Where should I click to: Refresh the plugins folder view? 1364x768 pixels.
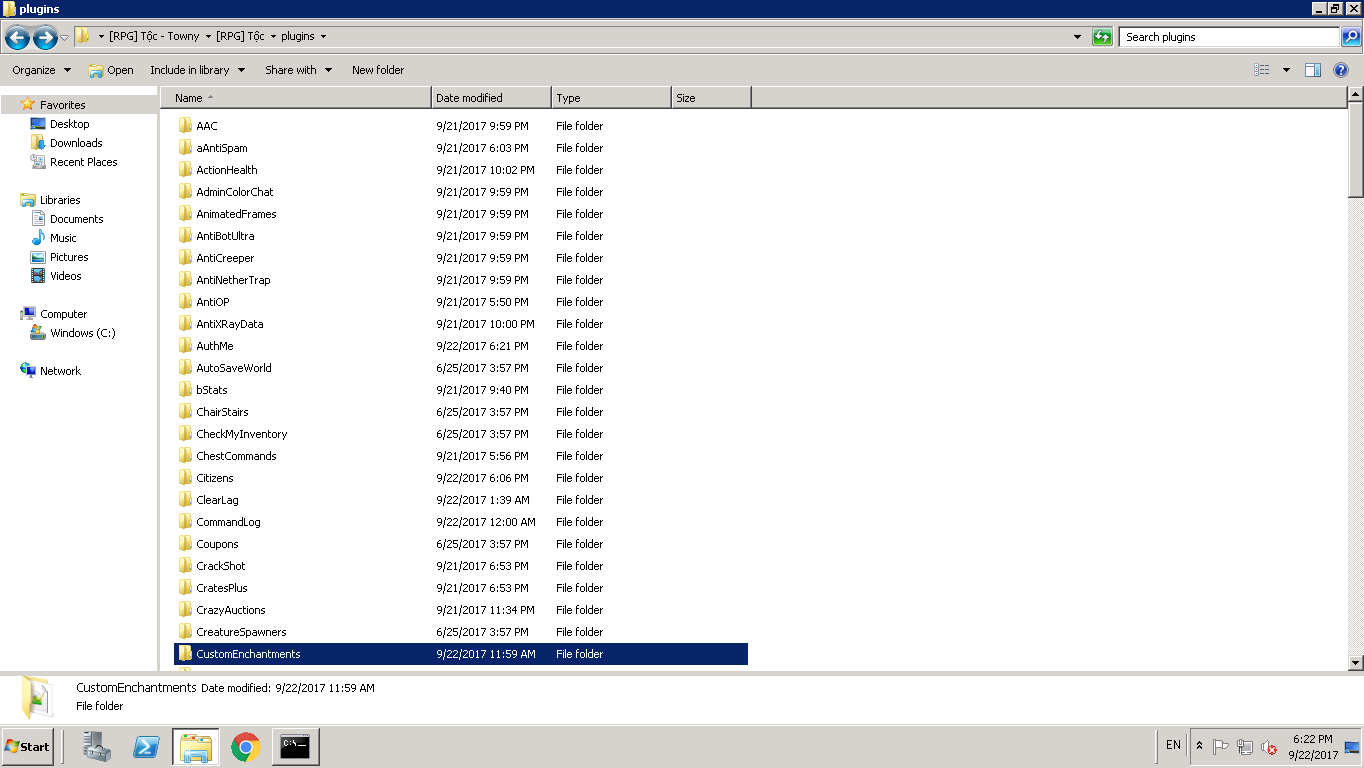1102,37
